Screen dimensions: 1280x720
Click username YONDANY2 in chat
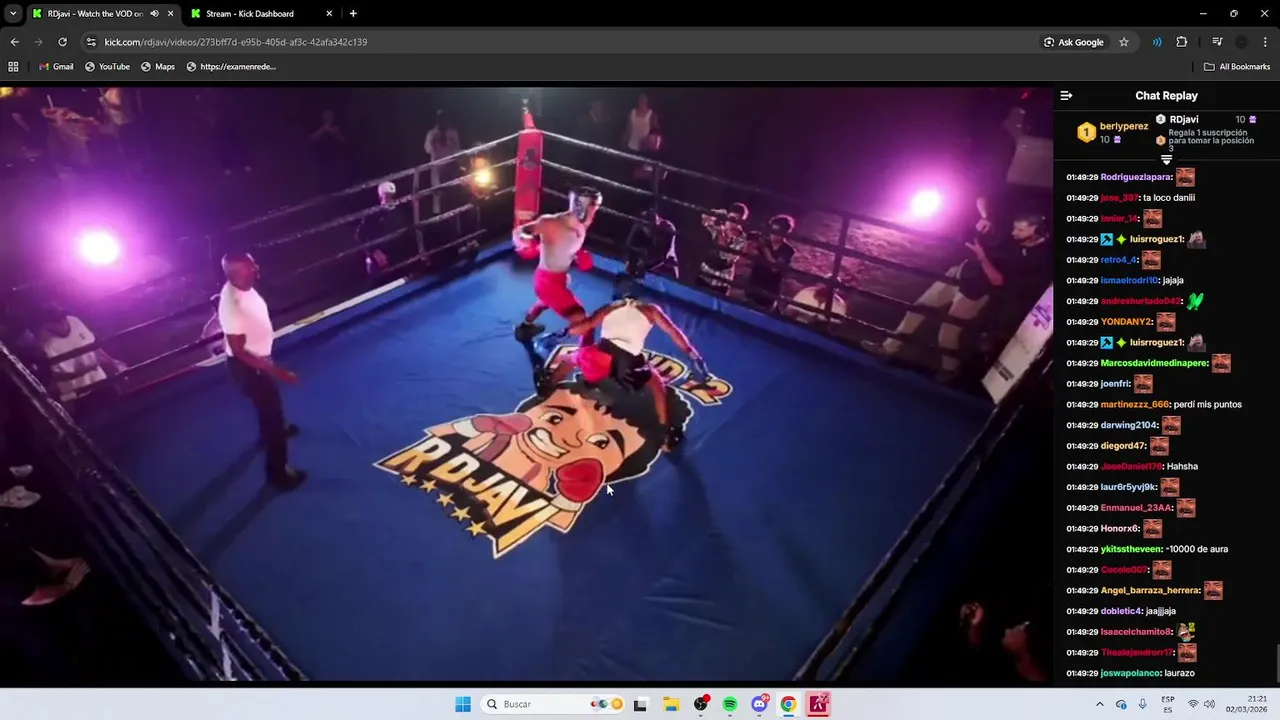click(1126, 322)
